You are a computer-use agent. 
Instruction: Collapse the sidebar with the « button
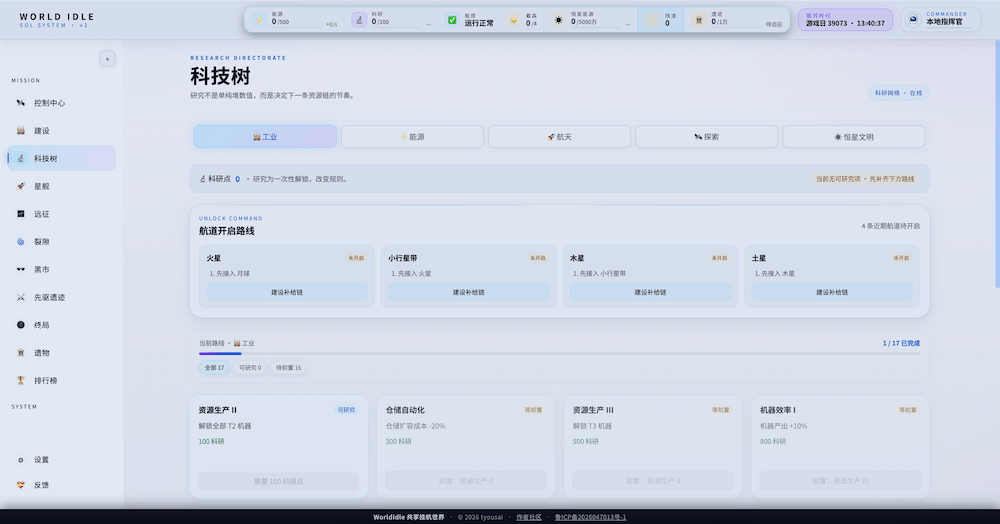tap(107, 59)
